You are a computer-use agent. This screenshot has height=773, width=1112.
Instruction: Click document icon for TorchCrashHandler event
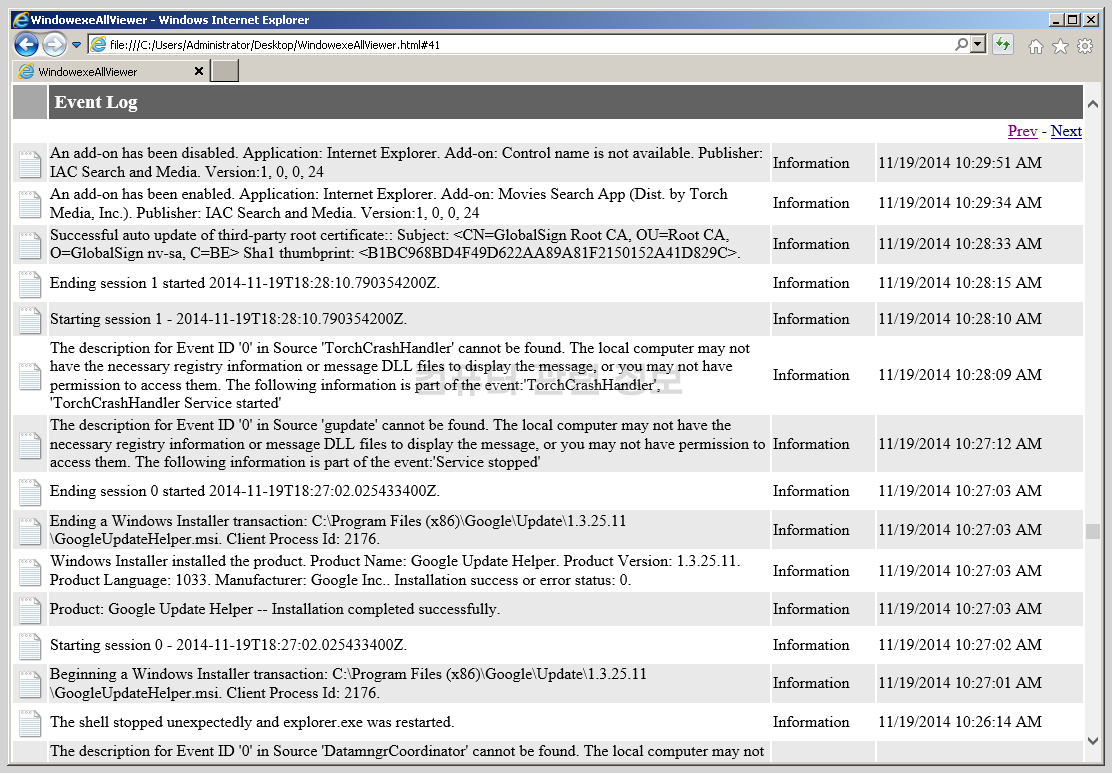click(30, 376)
